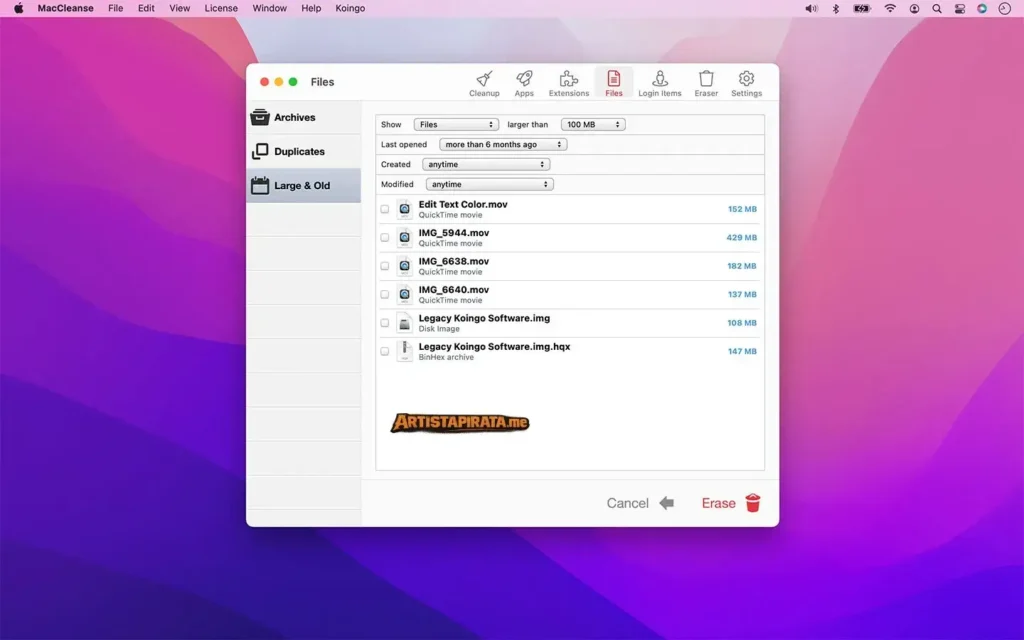This screenshot has height=640, width=1024.
Task: Open MacCleanse Settings via gear icon
Action: click(x=746, y=82)
